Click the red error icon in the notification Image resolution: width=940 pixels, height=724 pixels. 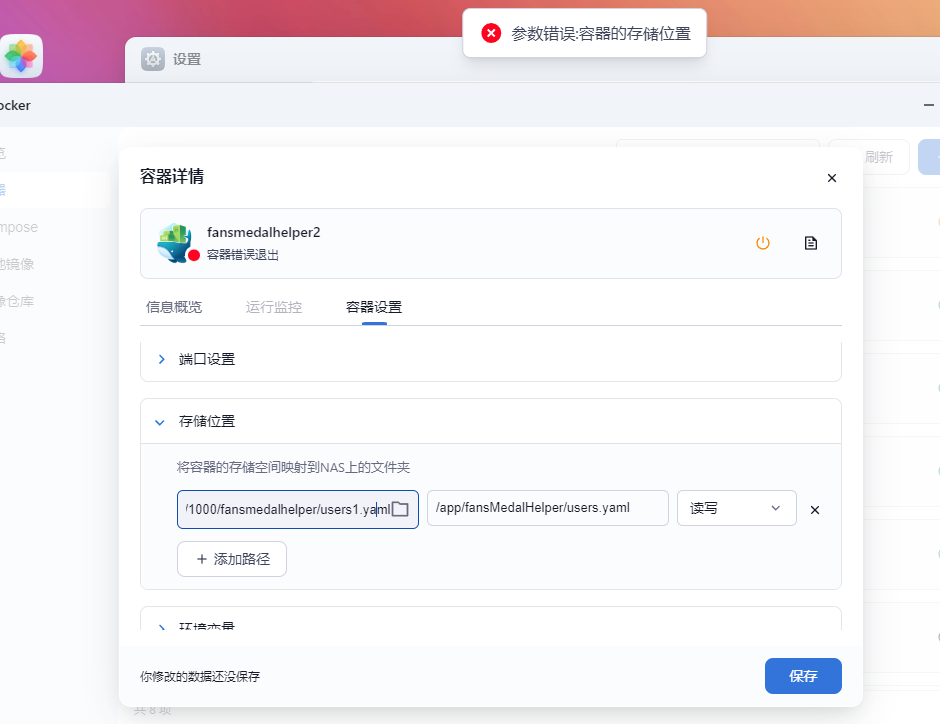coord(491,33)
